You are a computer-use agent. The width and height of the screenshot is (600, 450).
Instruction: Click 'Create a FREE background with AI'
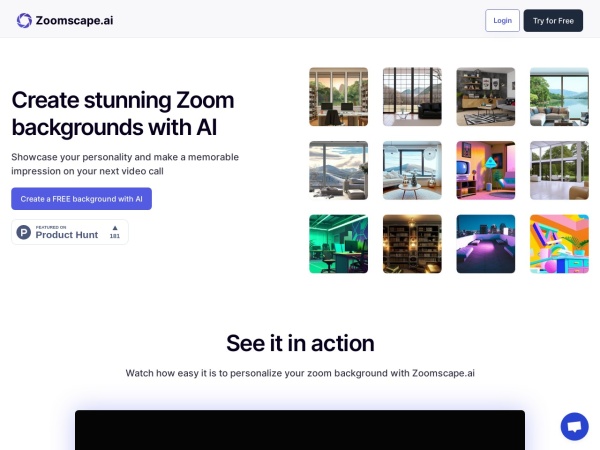point(81,199)
